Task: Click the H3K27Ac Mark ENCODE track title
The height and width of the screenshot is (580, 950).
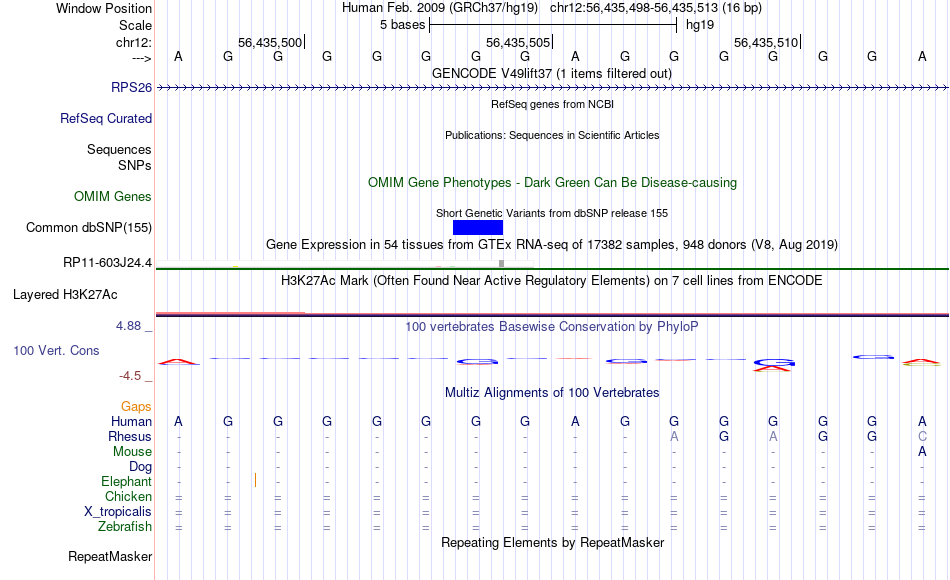Action: point(552,281)
